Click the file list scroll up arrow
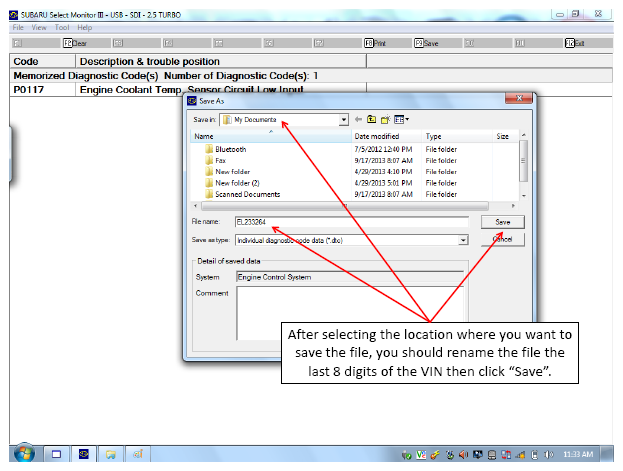 pyautogui.click(x=524, y=135)
